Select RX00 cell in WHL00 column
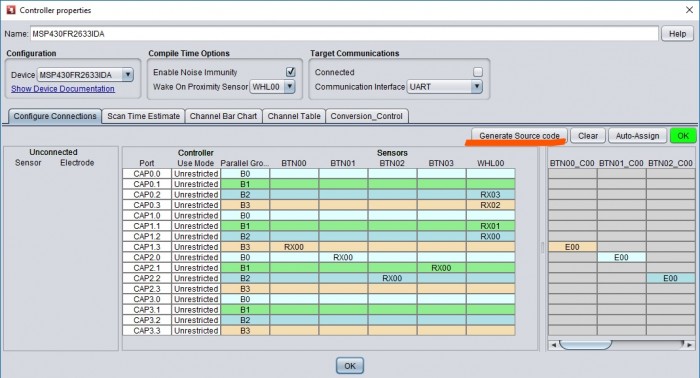Image resolution: width=700 pixels, height=378 pixels. 490,237
